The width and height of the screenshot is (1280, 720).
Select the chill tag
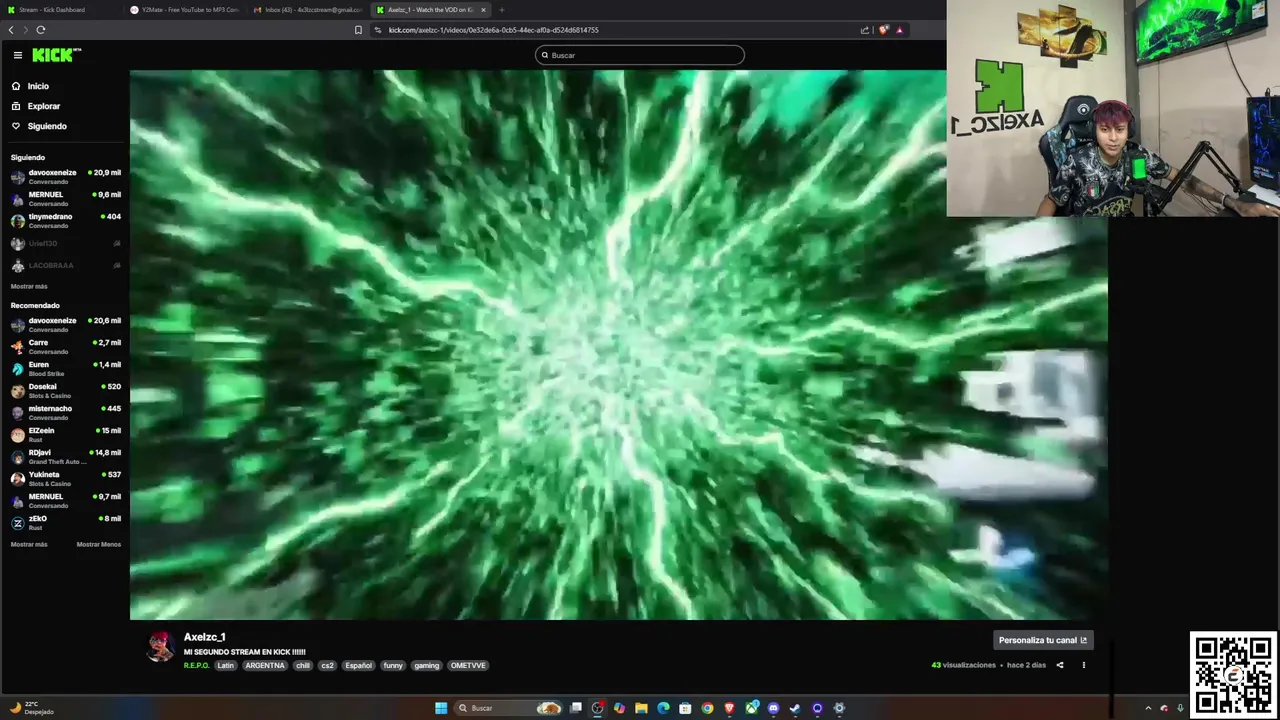point(303,665)
